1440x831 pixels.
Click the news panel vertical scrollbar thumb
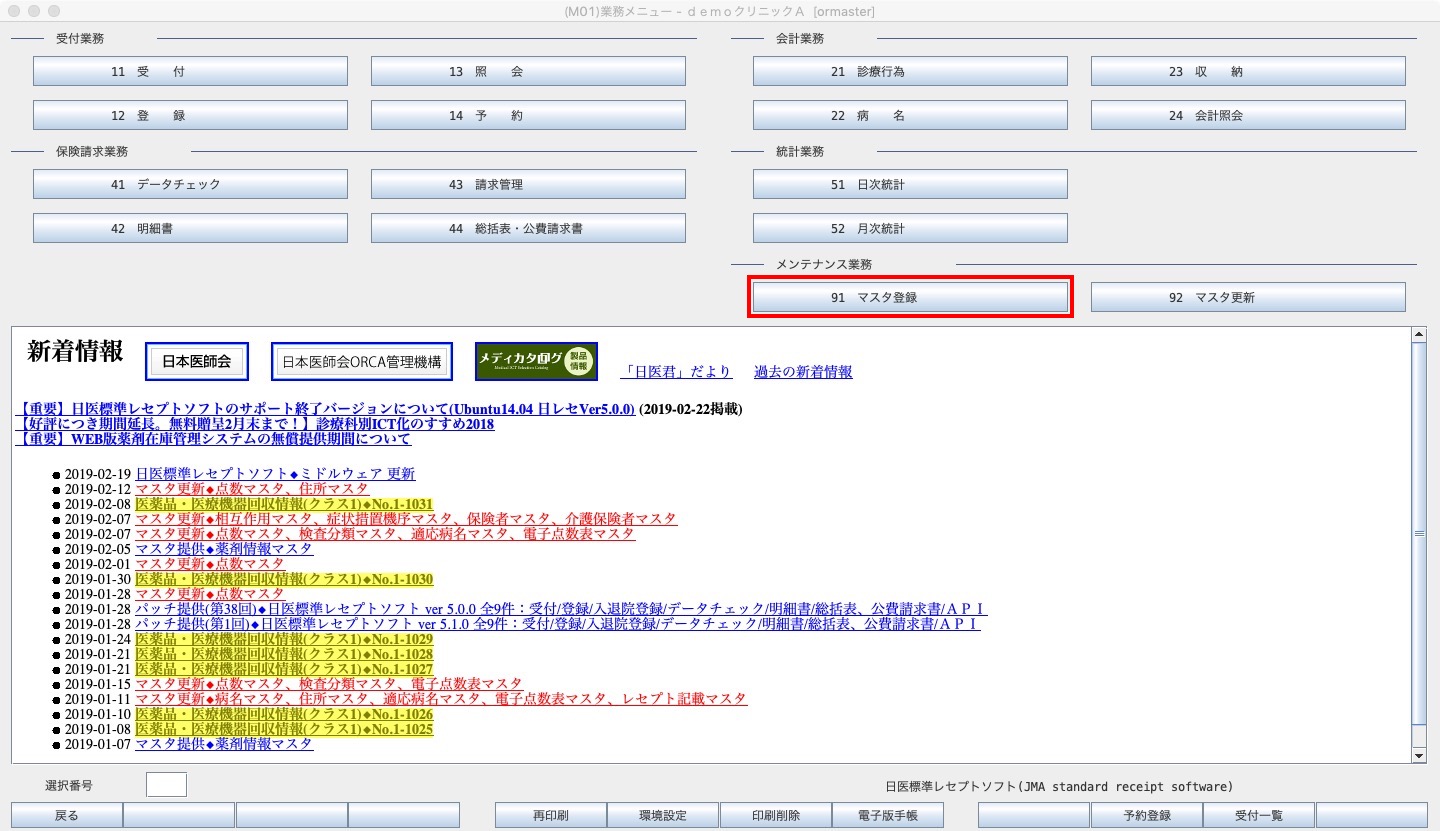click(1419, 534)
